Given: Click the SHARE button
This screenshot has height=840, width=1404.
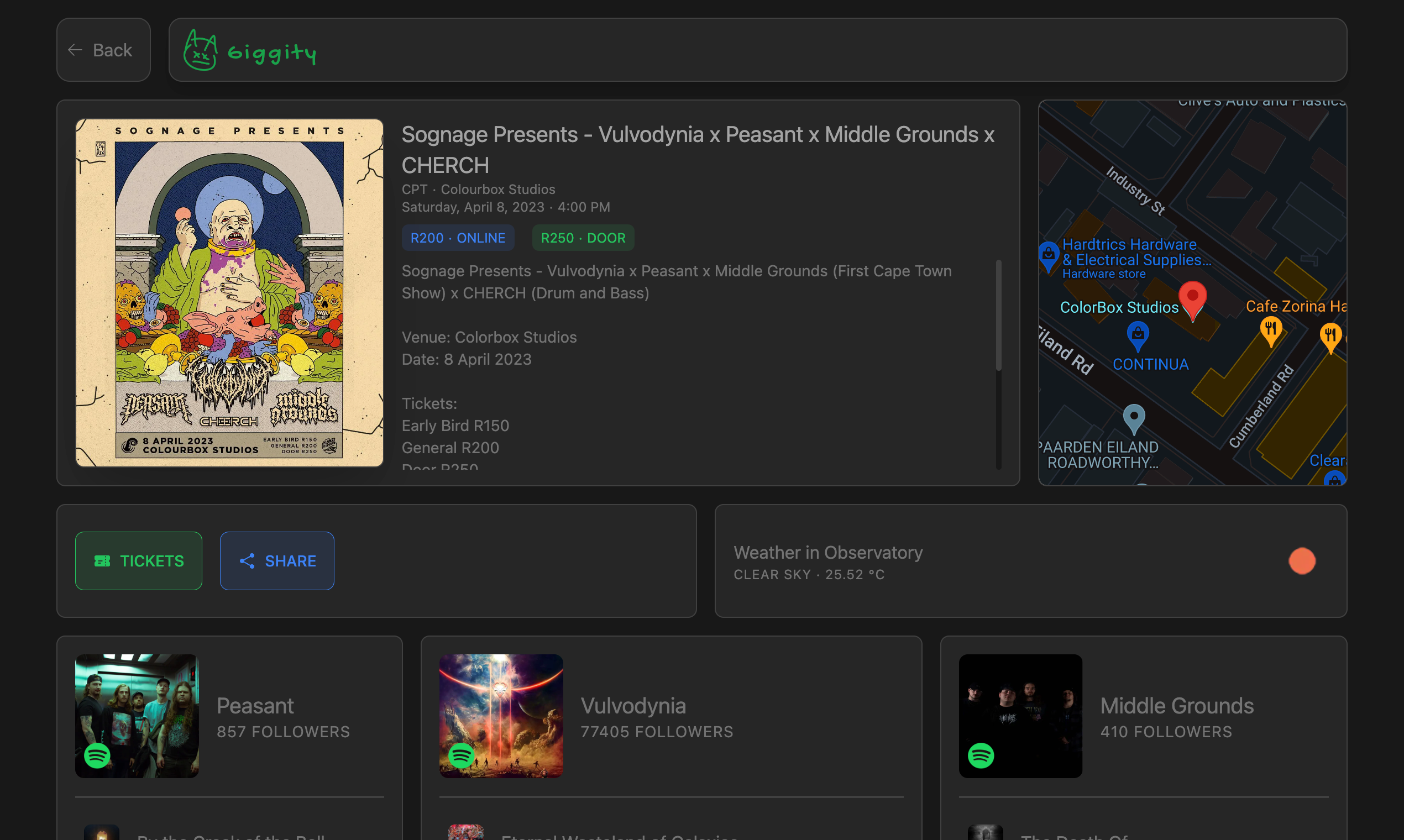Looking at the screenshot, I should [x=277, y=561].
